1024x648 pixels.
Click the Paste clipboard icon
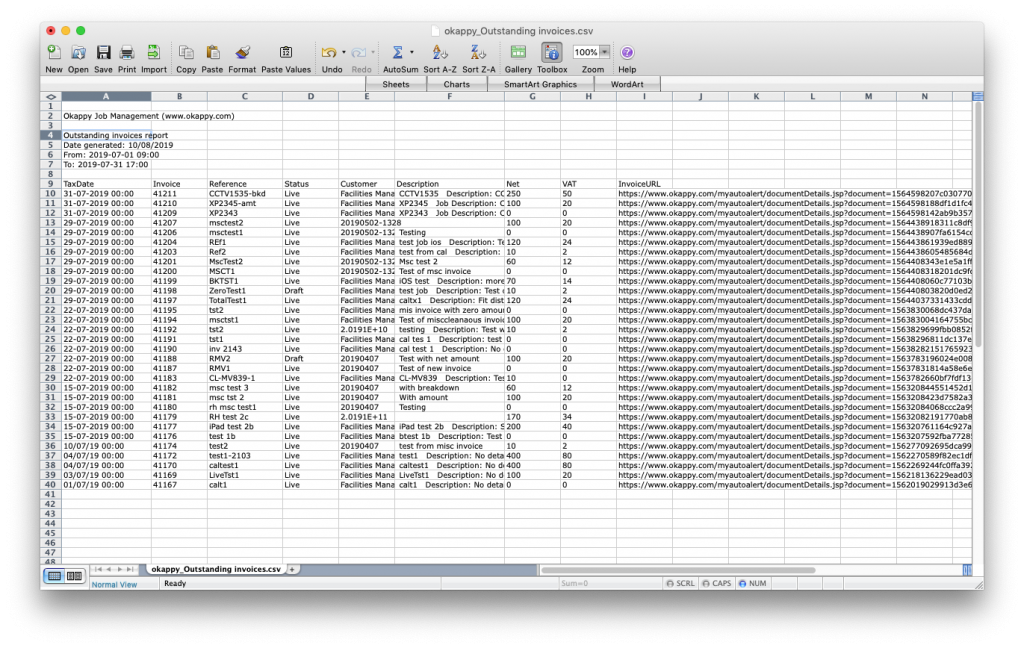coord(212,53)
